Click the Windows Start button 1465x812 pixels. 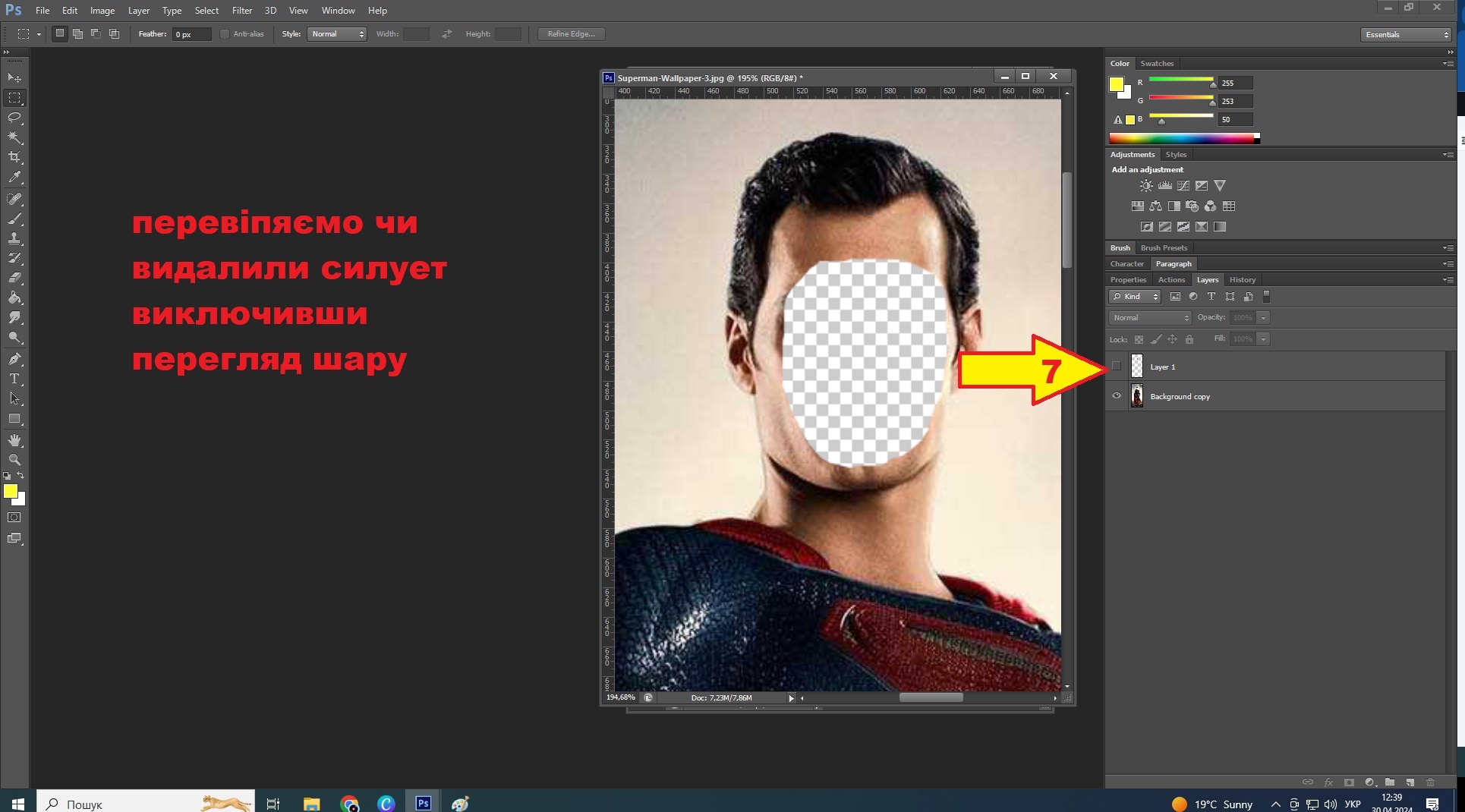coord(18,803)
